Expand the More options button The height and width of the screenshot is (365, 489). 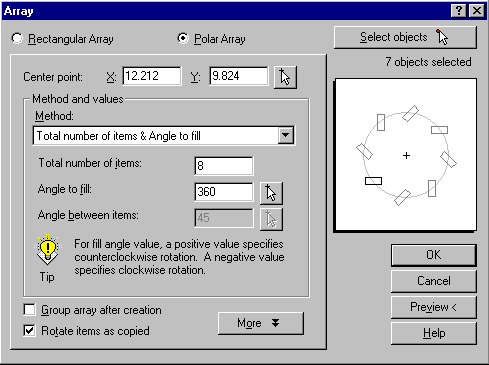tap(261, 323)
